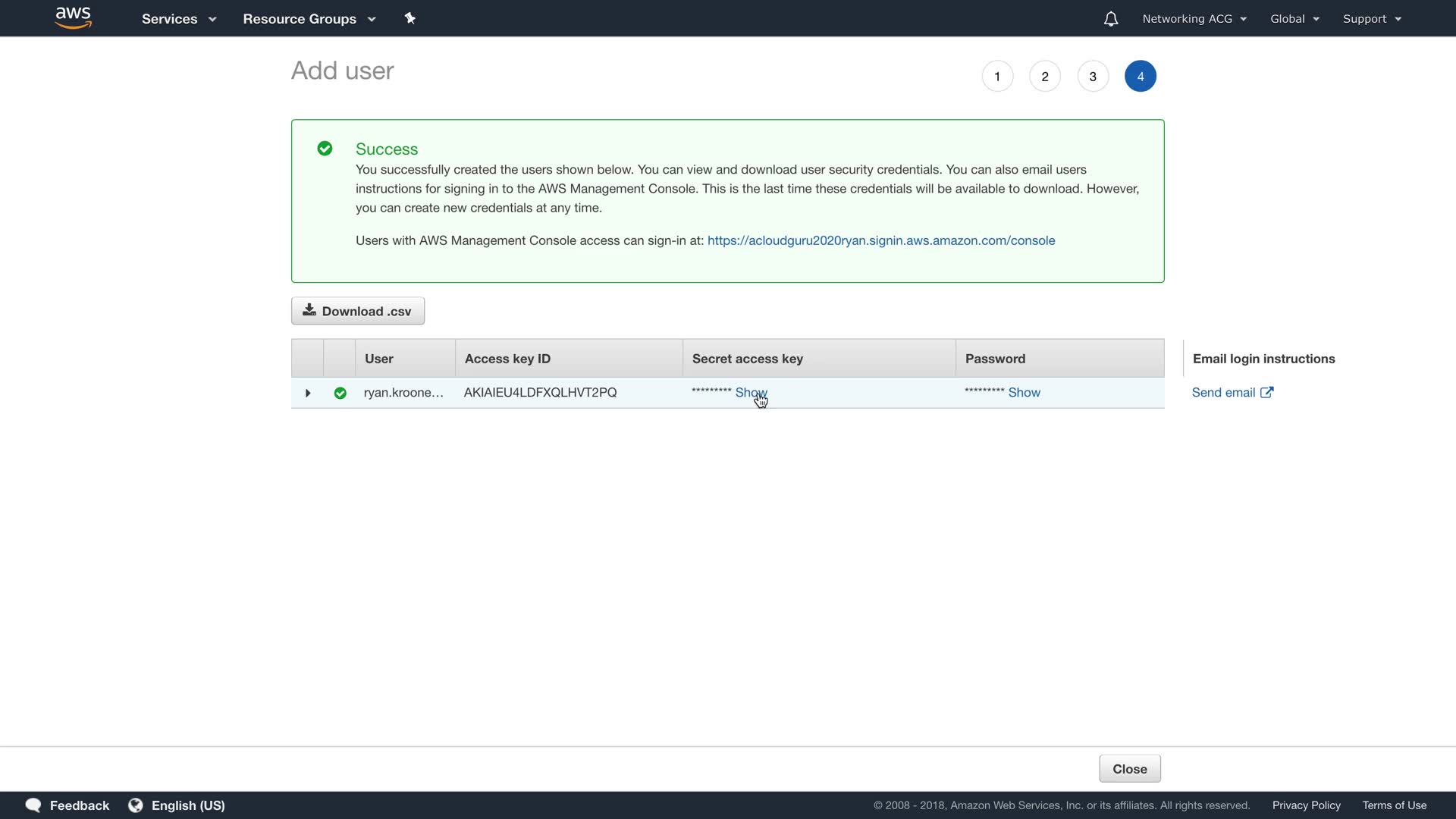Open the console sign-in URL link

pyautogui.click(x=880, y=240)
